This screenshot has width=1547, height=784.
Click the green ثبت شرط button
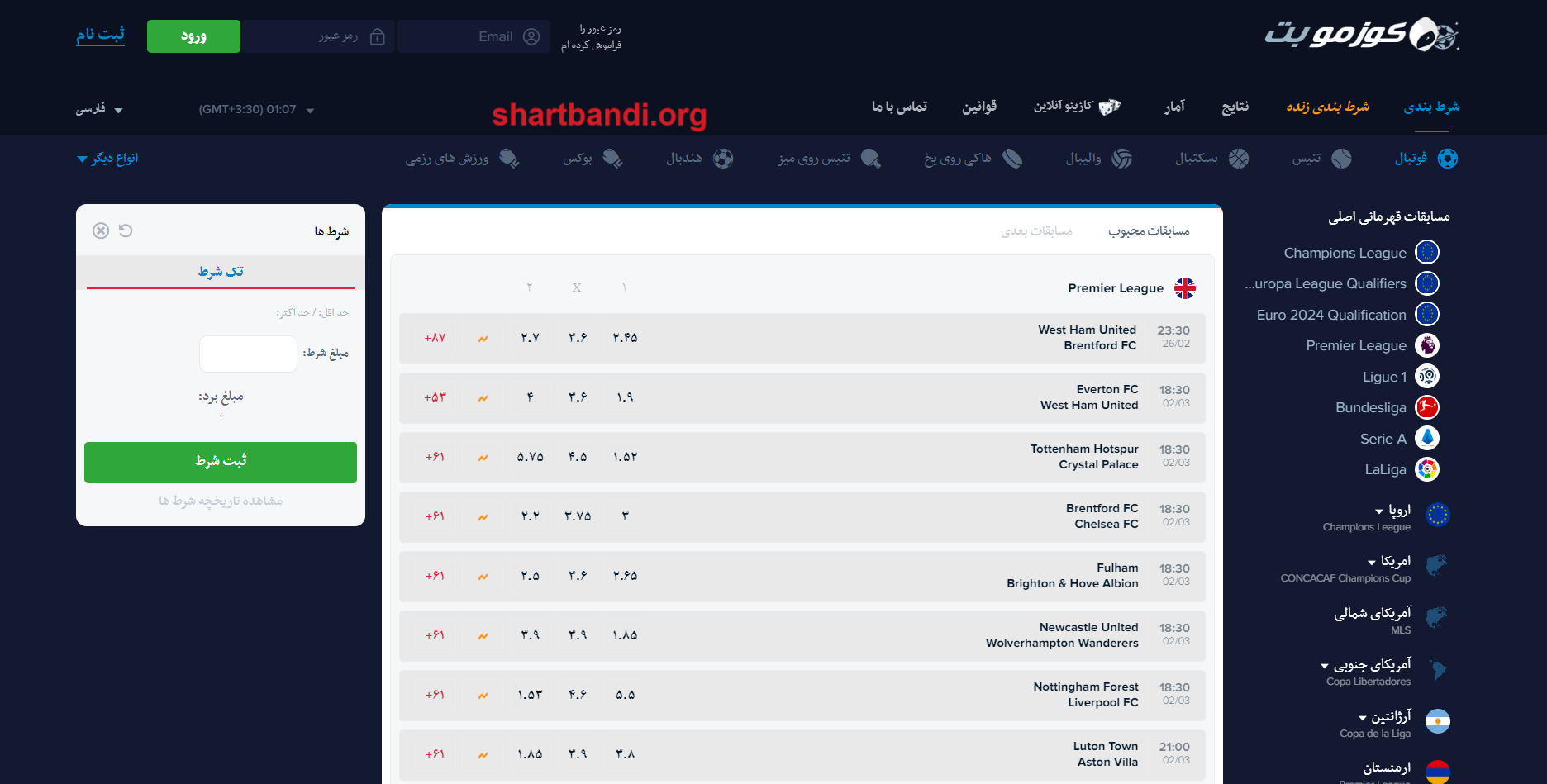tap(221, 463)
